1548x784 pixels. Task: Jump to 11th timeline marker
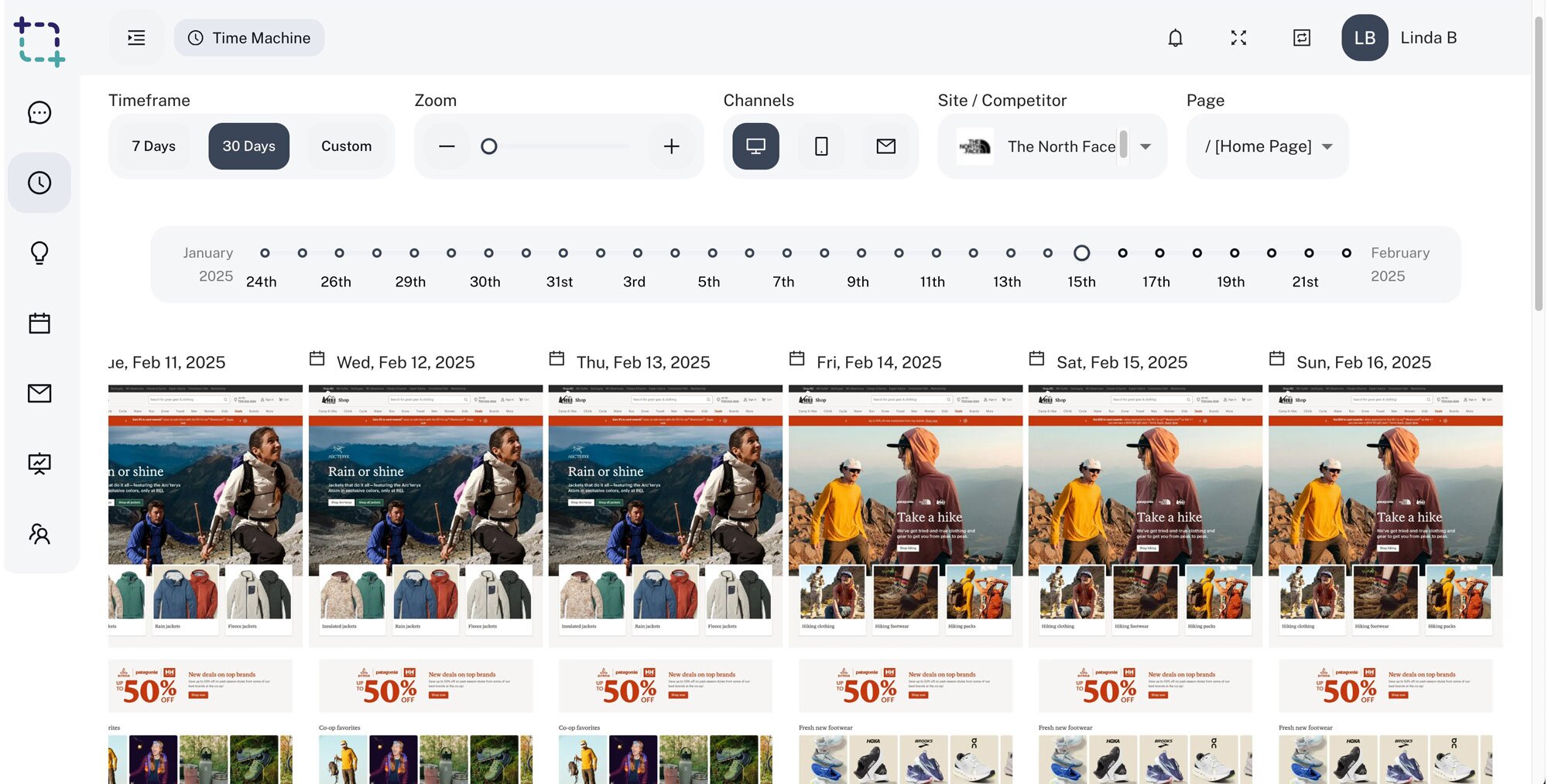[936, 253]
